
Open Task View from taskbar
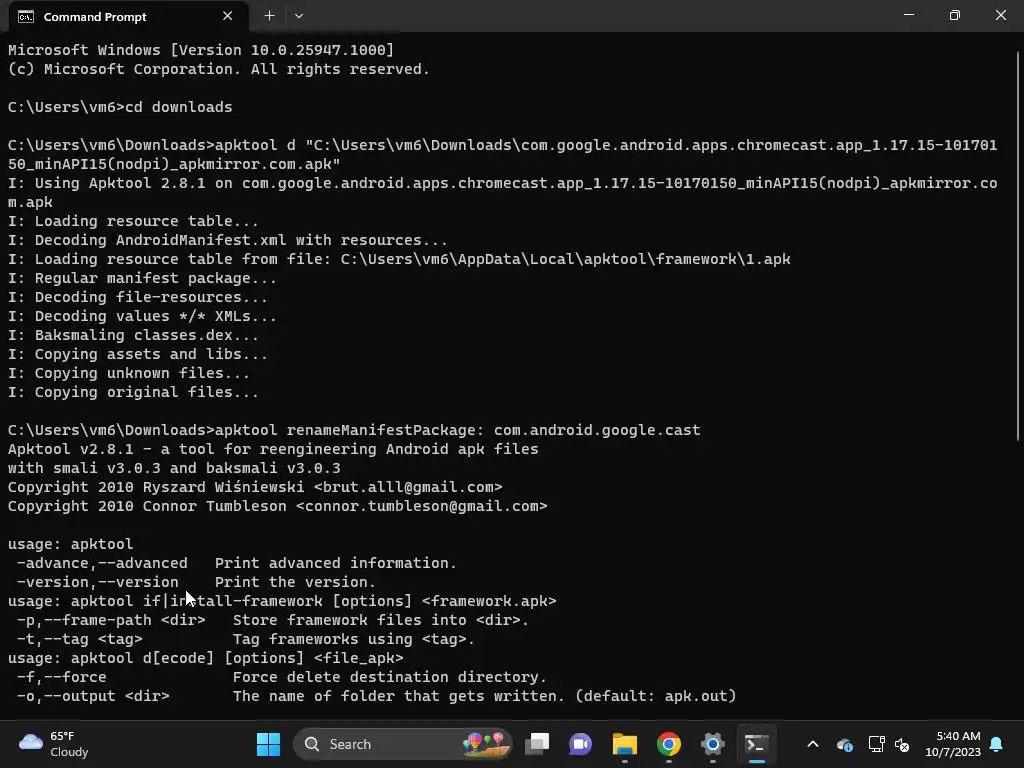point(537,744)
